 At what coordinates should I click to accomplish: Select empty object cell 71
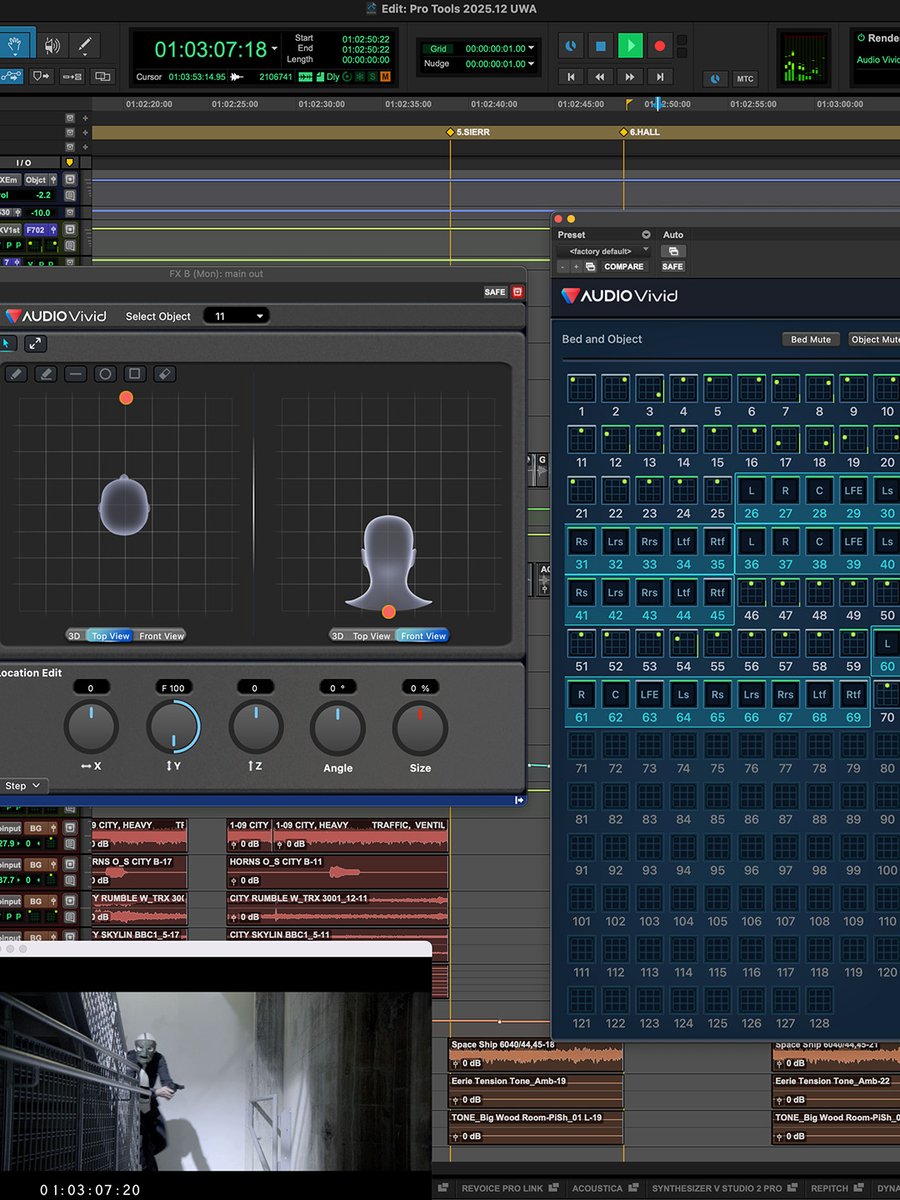point(582,746)
